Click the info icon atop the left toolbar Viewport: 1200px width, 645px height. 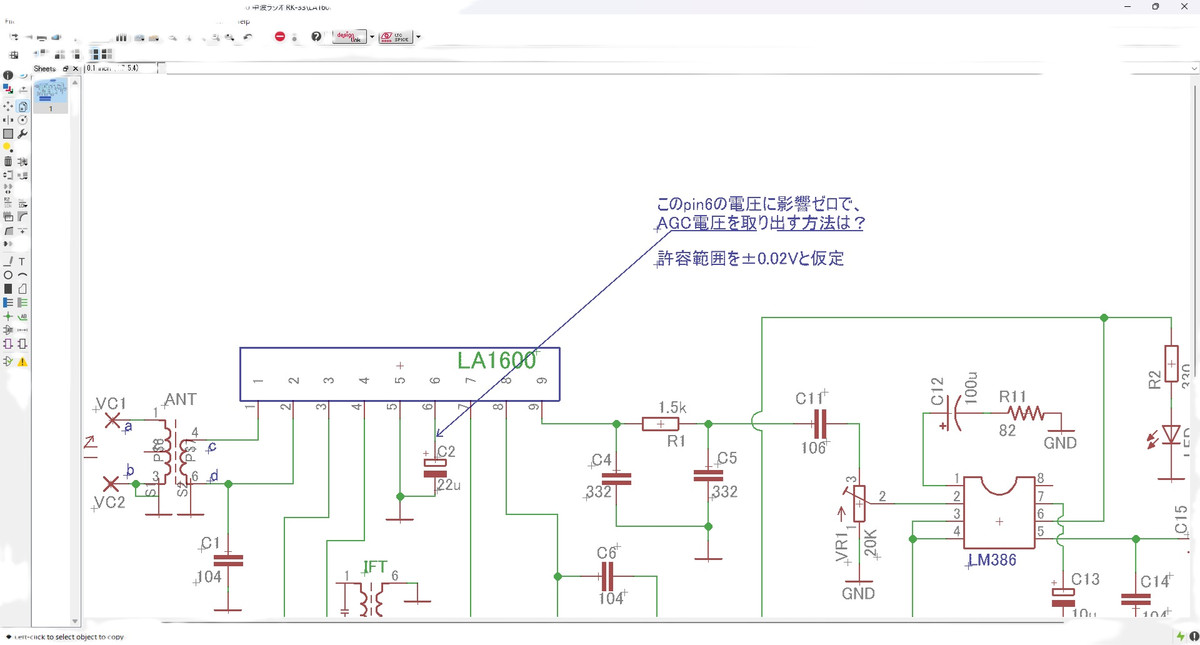[x=8, y=75]
